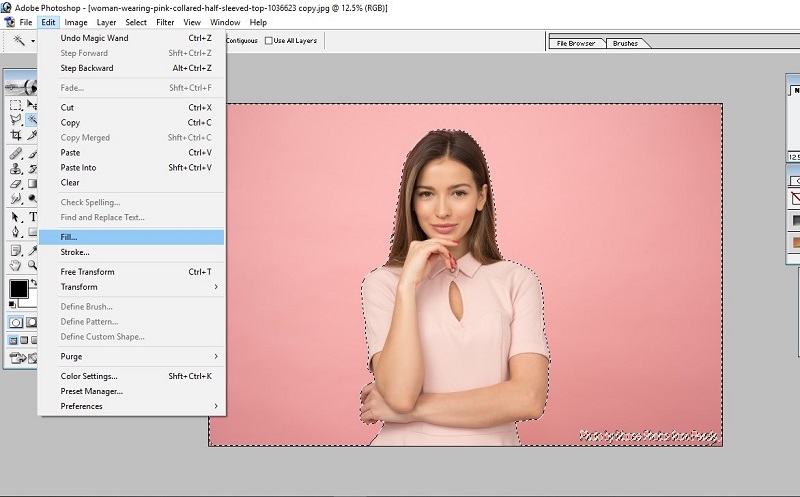This screenshot has width=800, height=497.
Task: Select the Type tool
Action: [32, 217]
